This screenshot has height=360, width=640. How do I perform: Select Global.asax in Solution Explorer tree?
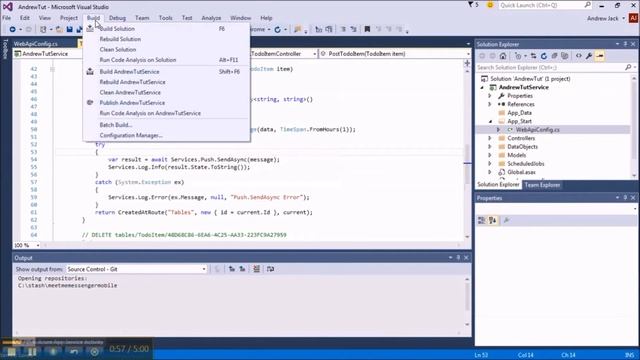(x=521, y=172)
